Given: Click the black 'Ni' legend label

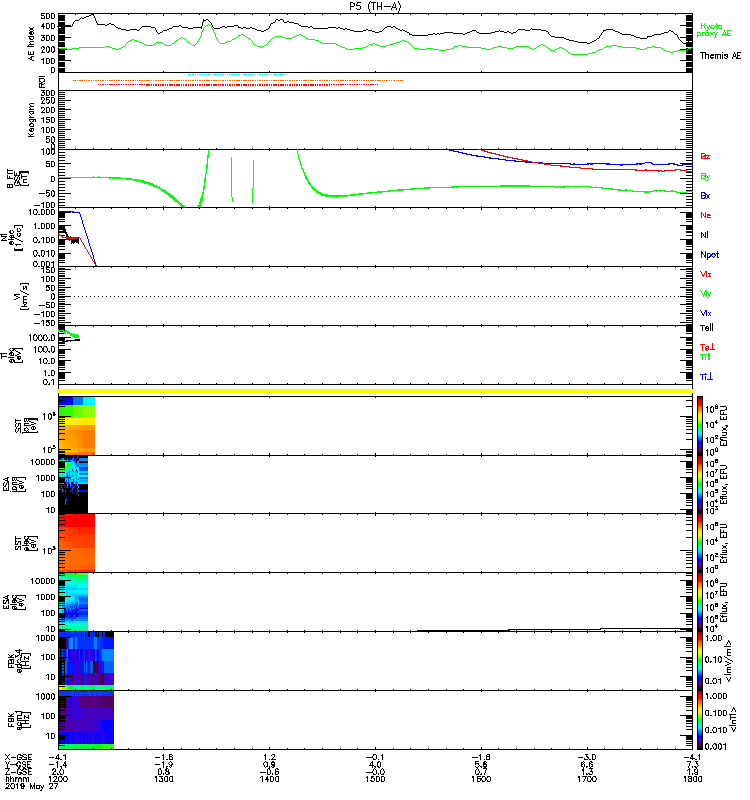Looking at the screenshot, I should (x=704, y=235).
